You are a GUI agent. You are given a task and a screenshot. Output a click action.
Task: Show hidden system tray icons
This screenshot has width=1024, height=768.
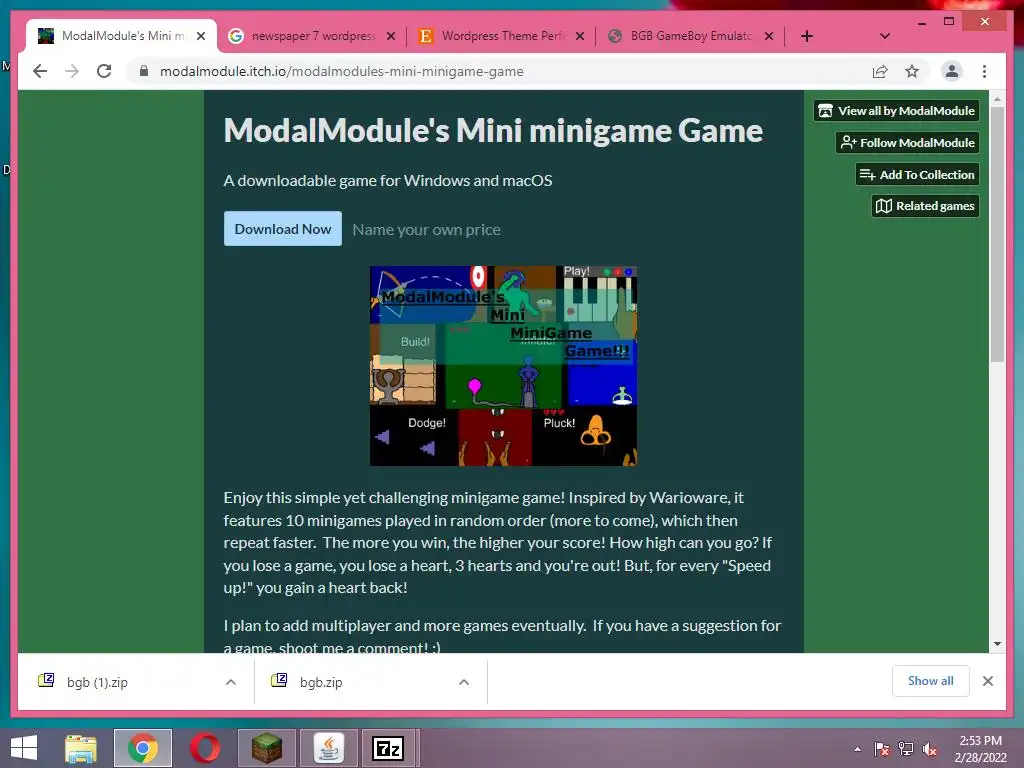click(x=857, y=749)
